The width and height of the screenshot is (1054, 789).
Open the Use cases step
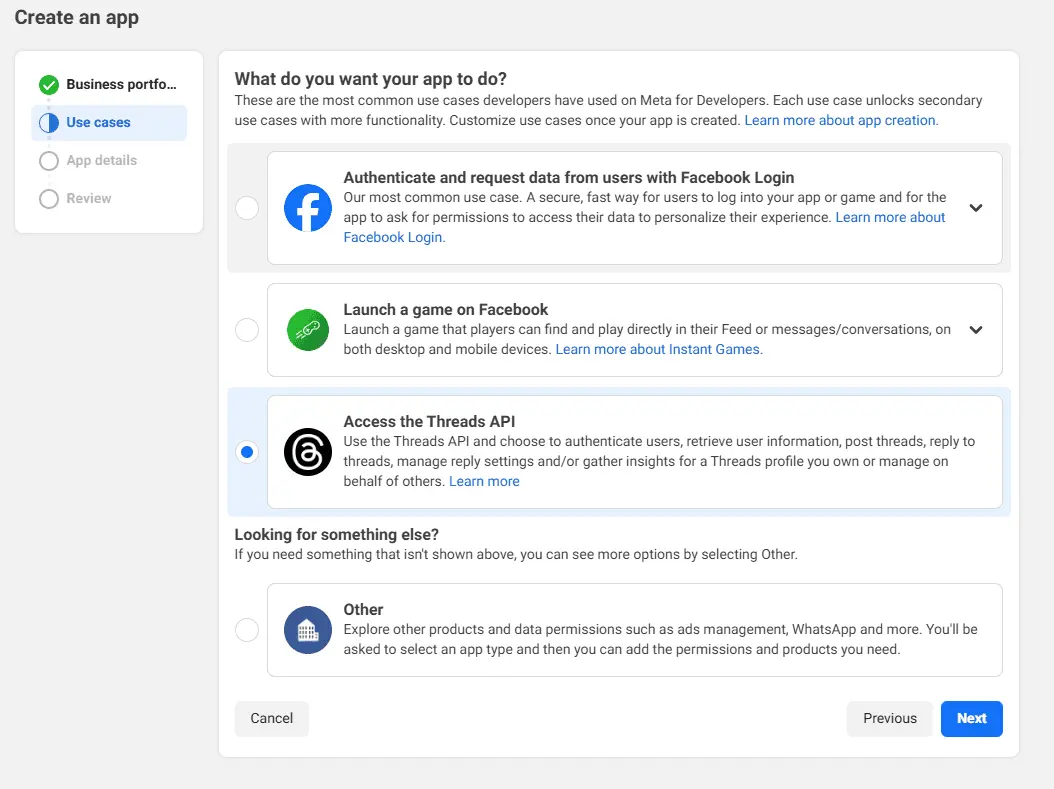coord(109,122)
